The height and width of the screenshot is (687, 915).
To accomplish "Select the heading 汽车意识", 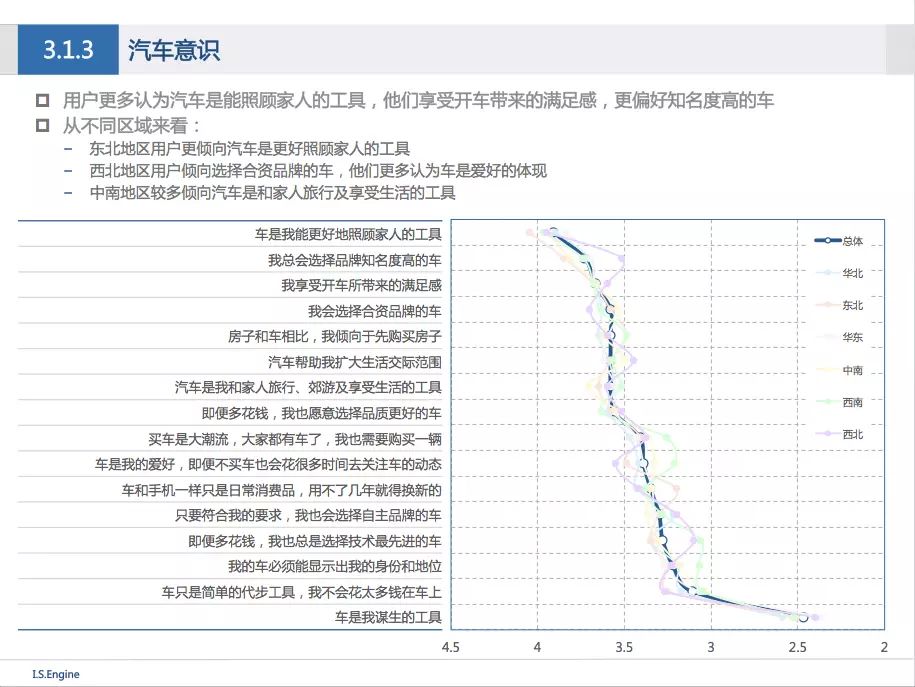I will (x=174, y=50).
